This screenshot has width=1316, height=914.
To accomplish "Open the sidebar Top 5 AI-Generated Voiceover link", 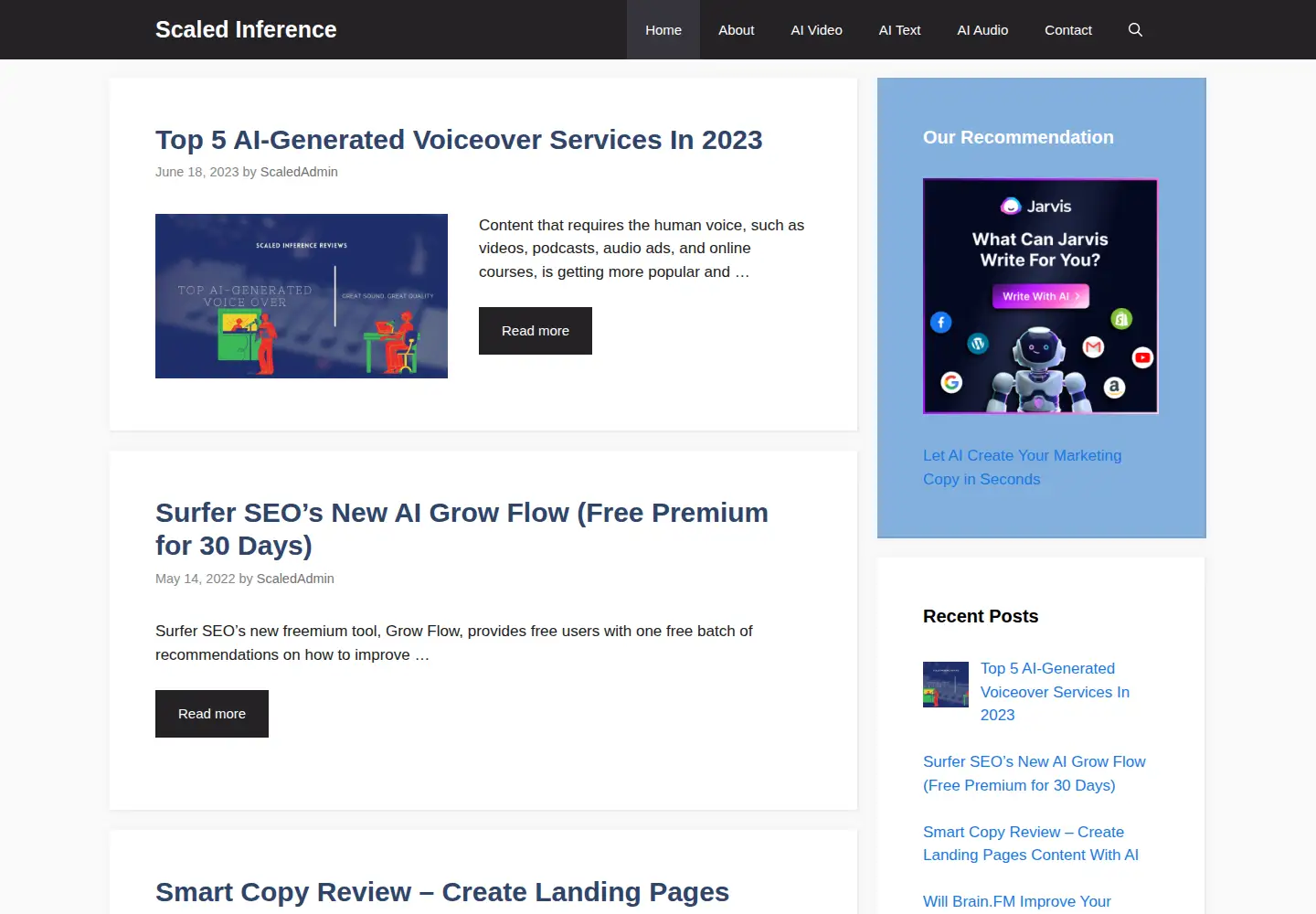I will pyautogui.click(x=1055, y=692).
